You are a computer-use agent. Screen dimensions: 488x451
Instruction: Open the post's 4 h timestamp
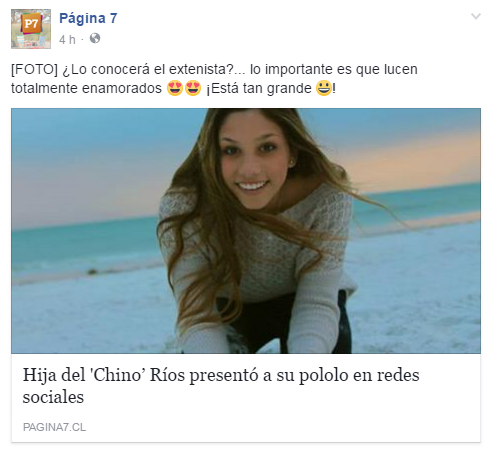(67, 40)
